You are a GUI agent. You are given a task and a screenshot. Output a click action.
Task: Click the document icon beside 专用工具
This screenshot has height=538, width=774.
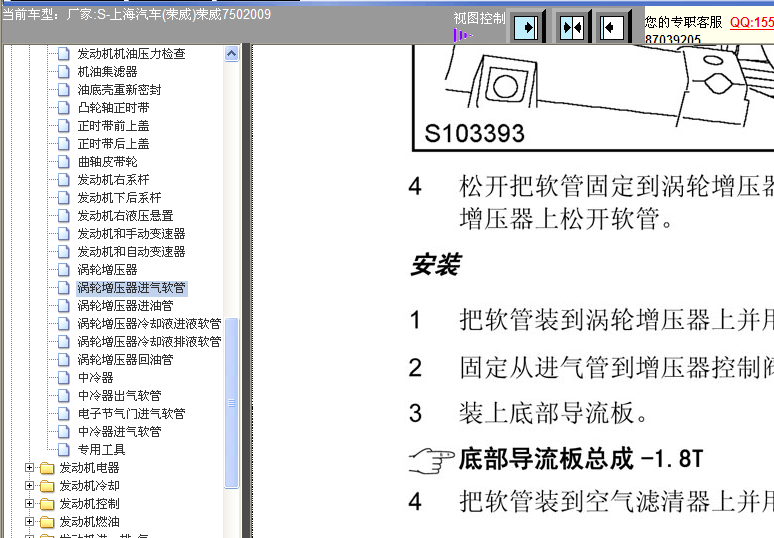tap(64, 450)
